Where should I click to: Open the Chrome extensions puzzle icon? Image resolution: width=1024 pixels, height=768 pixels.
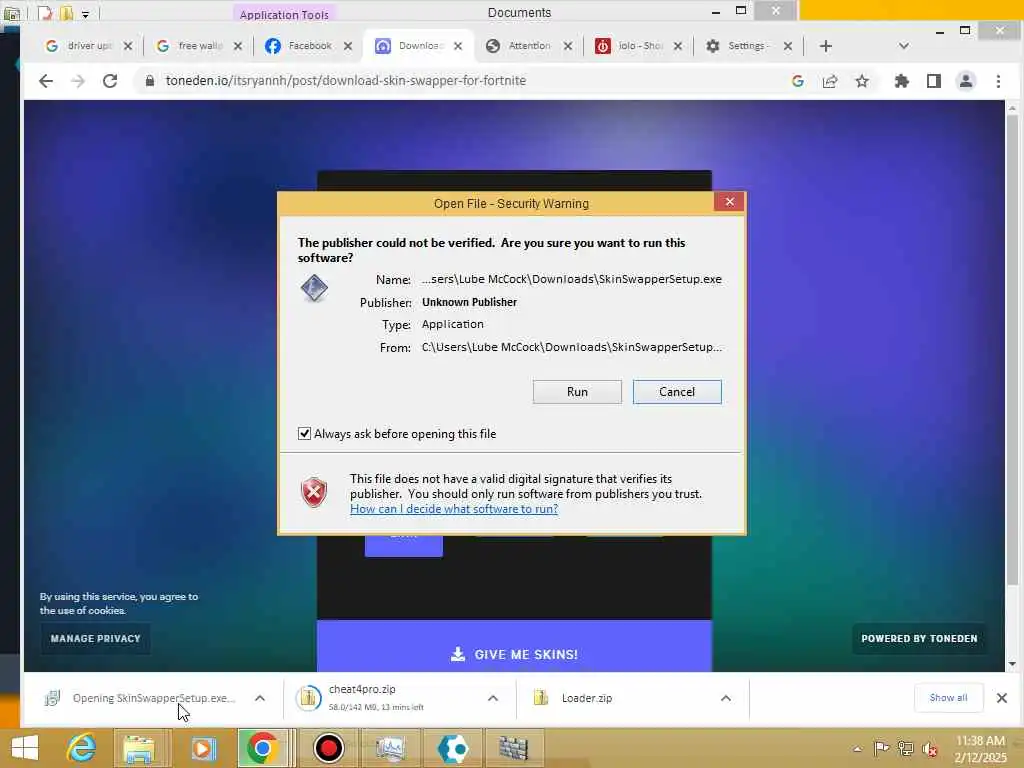[901, 81]
